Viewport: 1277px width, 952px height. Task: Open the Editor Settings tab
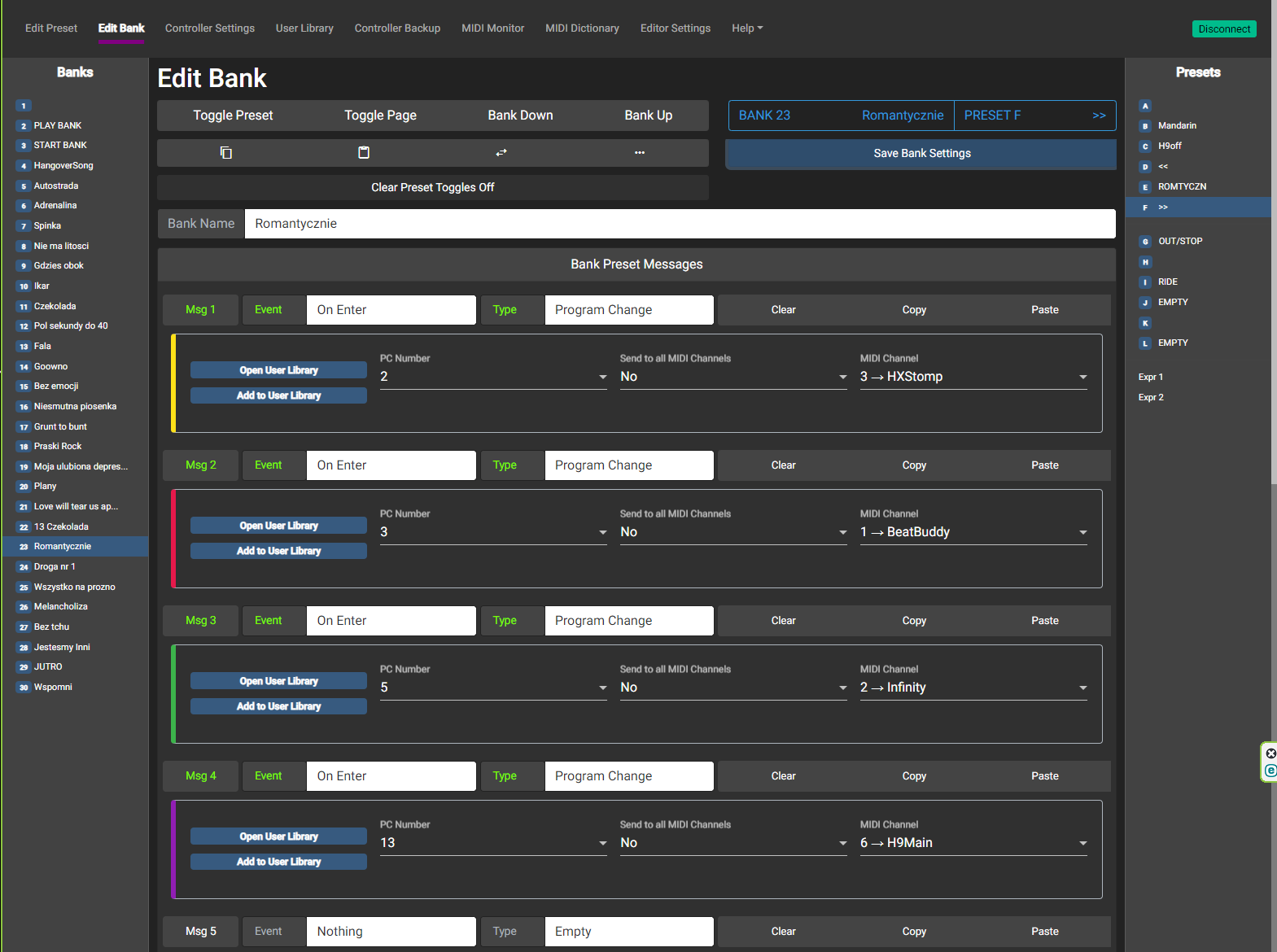click(676, 28)
